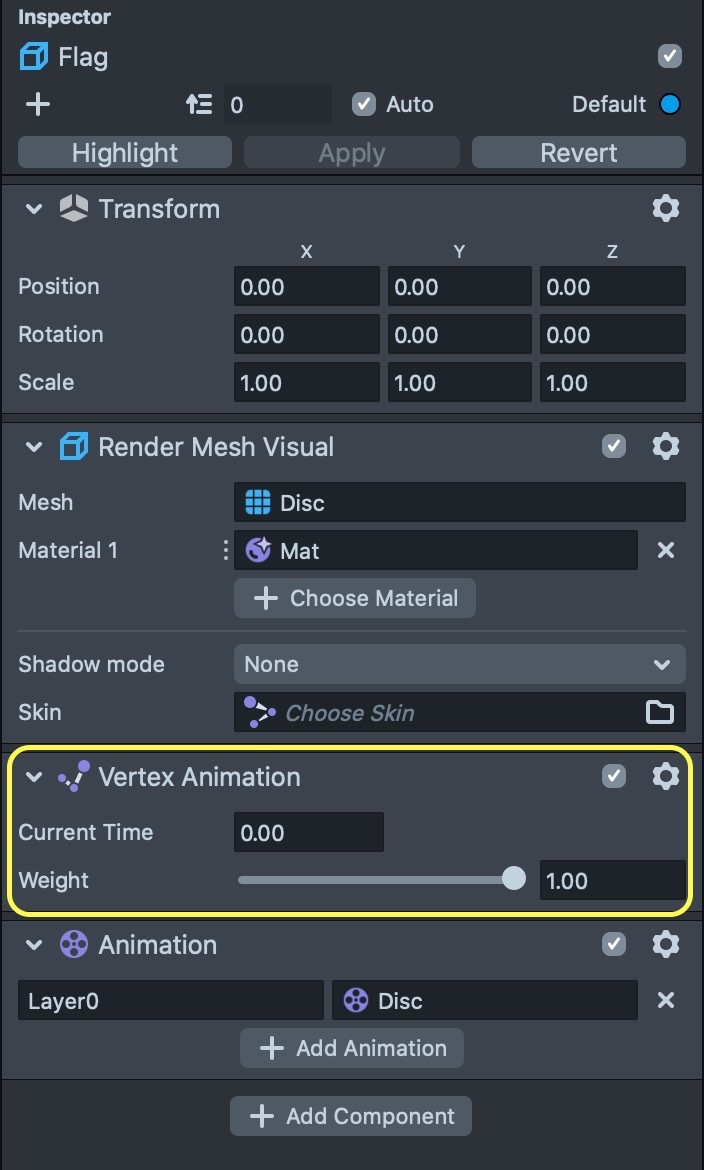Click the Add Component button
The width and height of the screenshot is (704, 1170).
click(x=351, y=1116)
